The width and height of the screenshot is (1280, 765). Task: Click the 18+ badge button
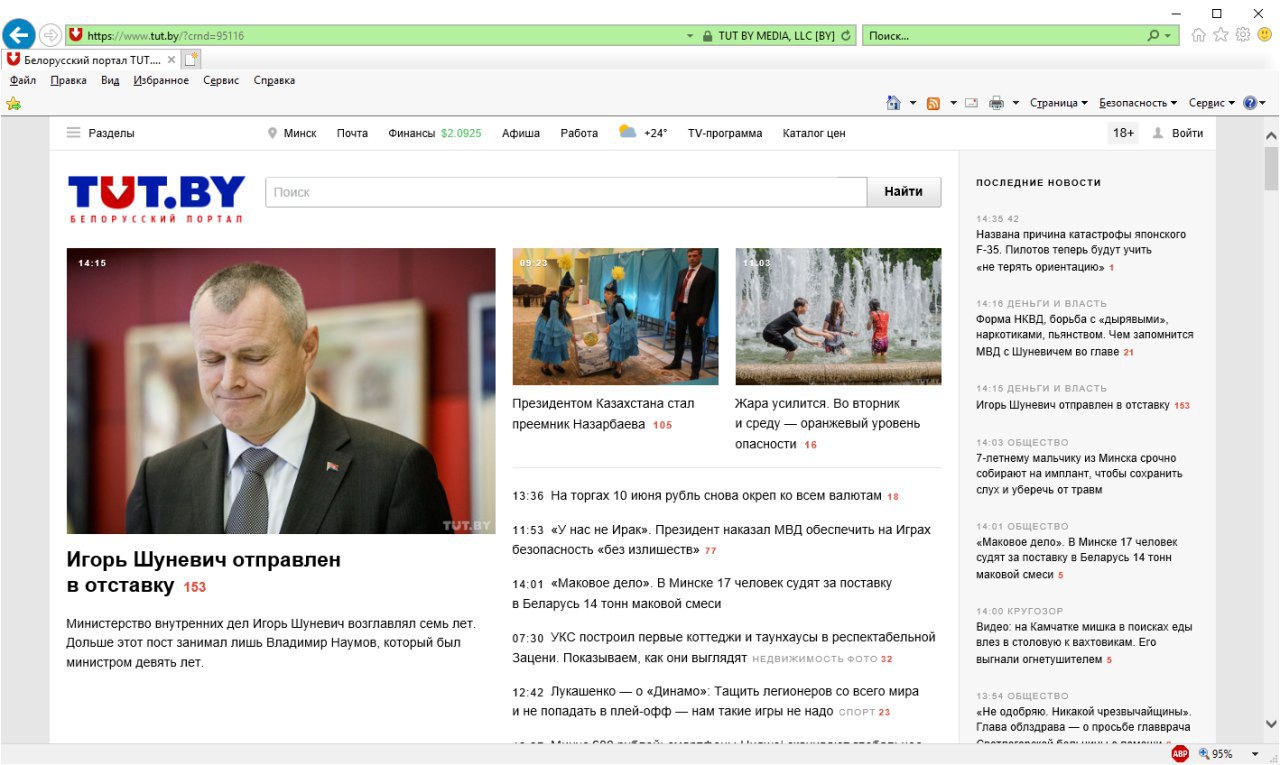click(x=1123, y=133)
